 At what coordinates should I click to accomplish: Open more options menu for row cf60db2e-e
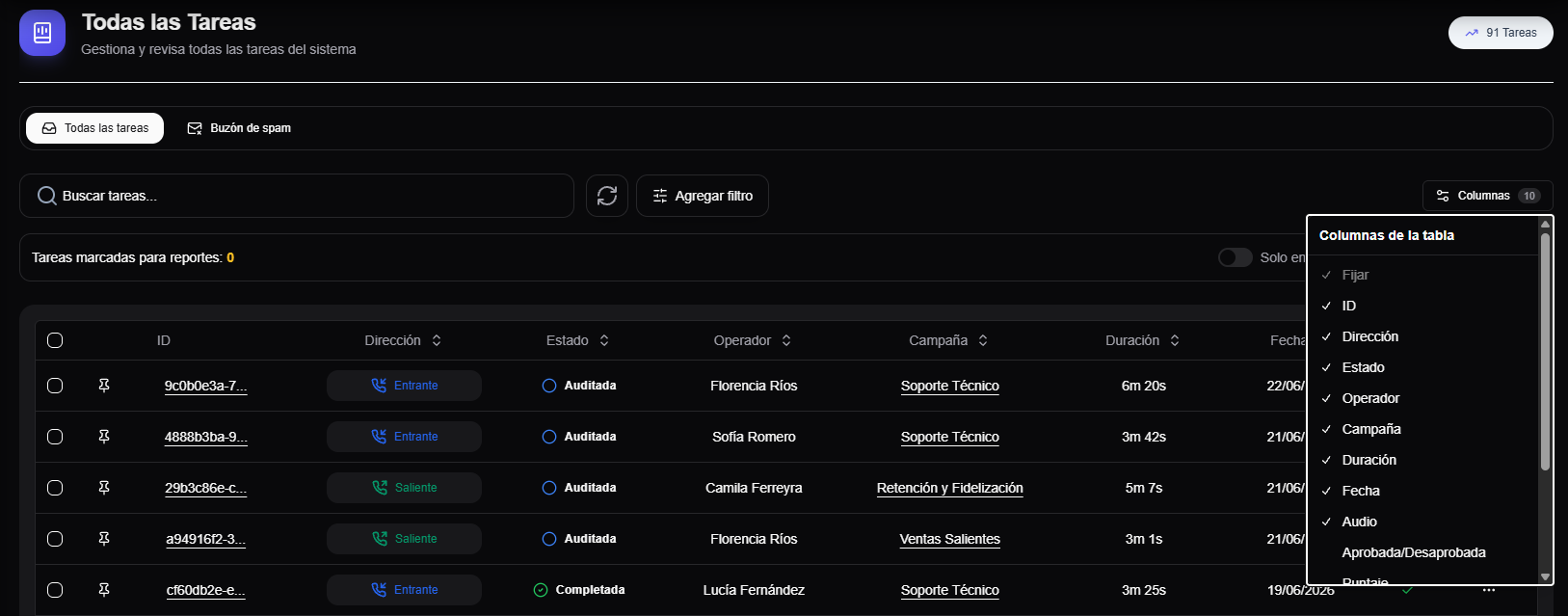[1489, 590]
